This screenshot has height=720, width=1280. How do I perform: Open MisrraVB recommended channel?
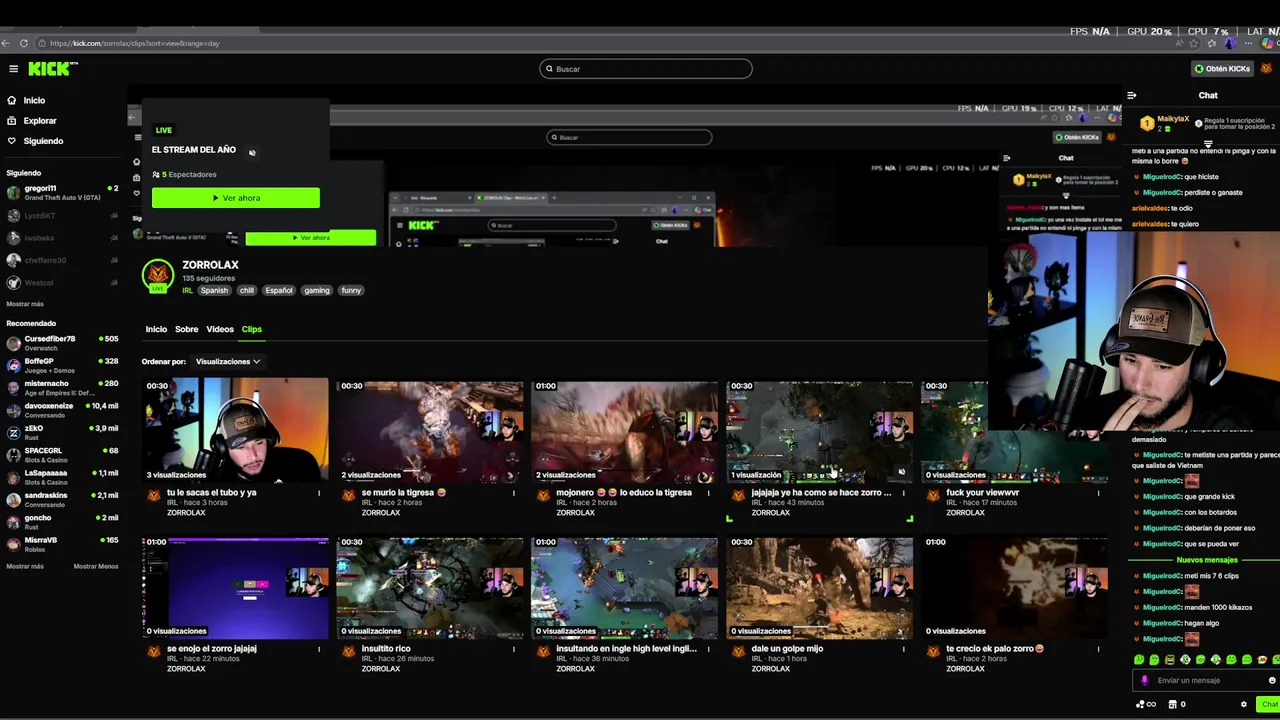coord(62,544)
